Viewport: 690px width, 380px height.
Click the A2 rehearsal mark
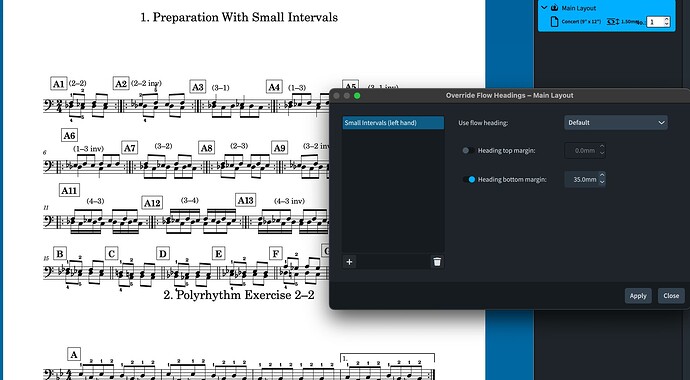coord(121,83)
